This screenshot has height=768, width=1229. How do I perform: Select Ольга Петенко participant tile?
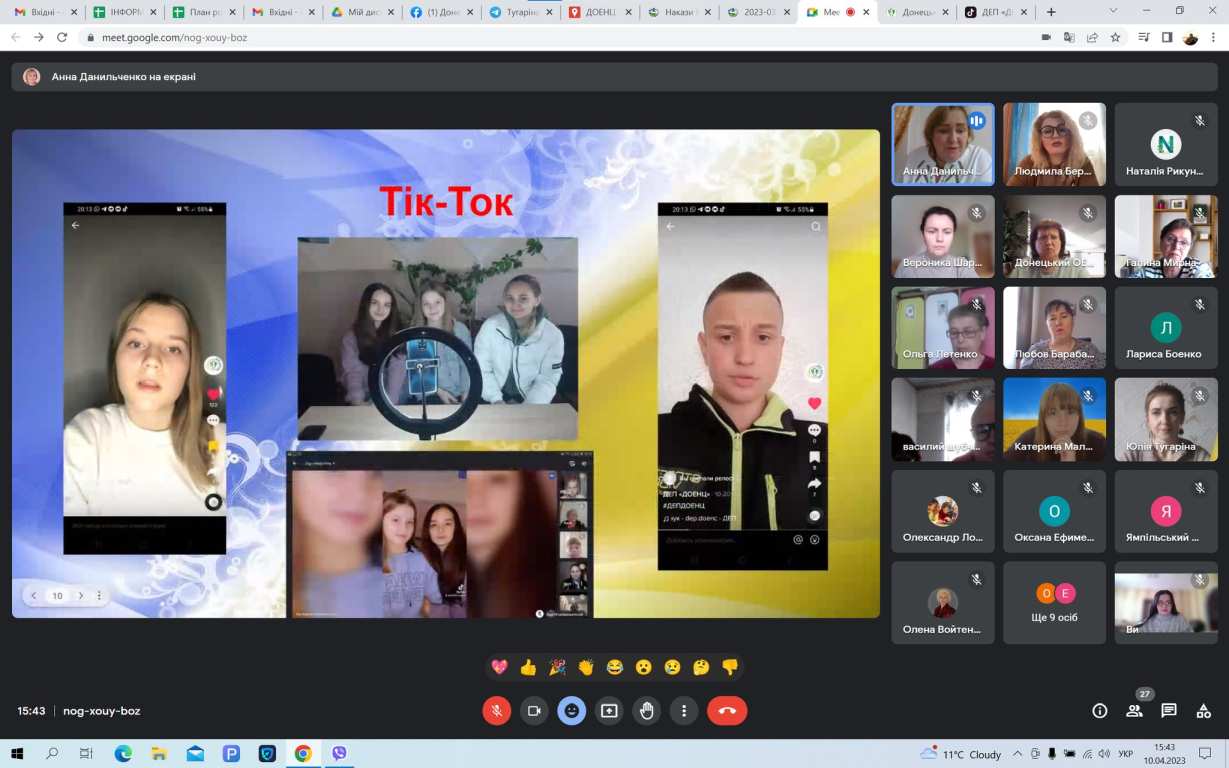point(943,328)
